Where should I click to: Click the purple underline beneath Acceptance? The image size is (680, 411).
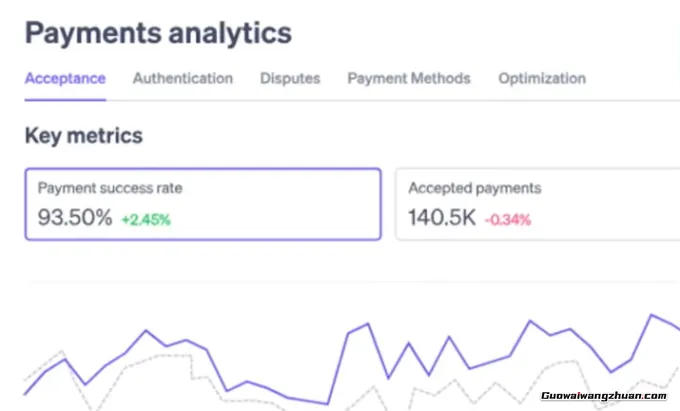tap(65, 98)
